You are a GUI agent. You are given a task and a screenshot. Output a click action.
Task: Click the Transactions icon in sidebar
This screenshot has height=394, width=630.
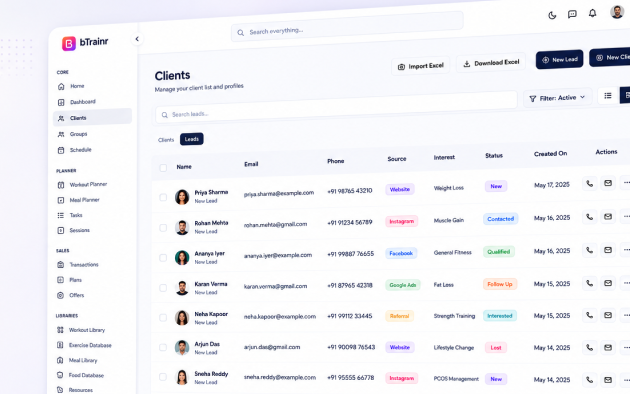61,265
